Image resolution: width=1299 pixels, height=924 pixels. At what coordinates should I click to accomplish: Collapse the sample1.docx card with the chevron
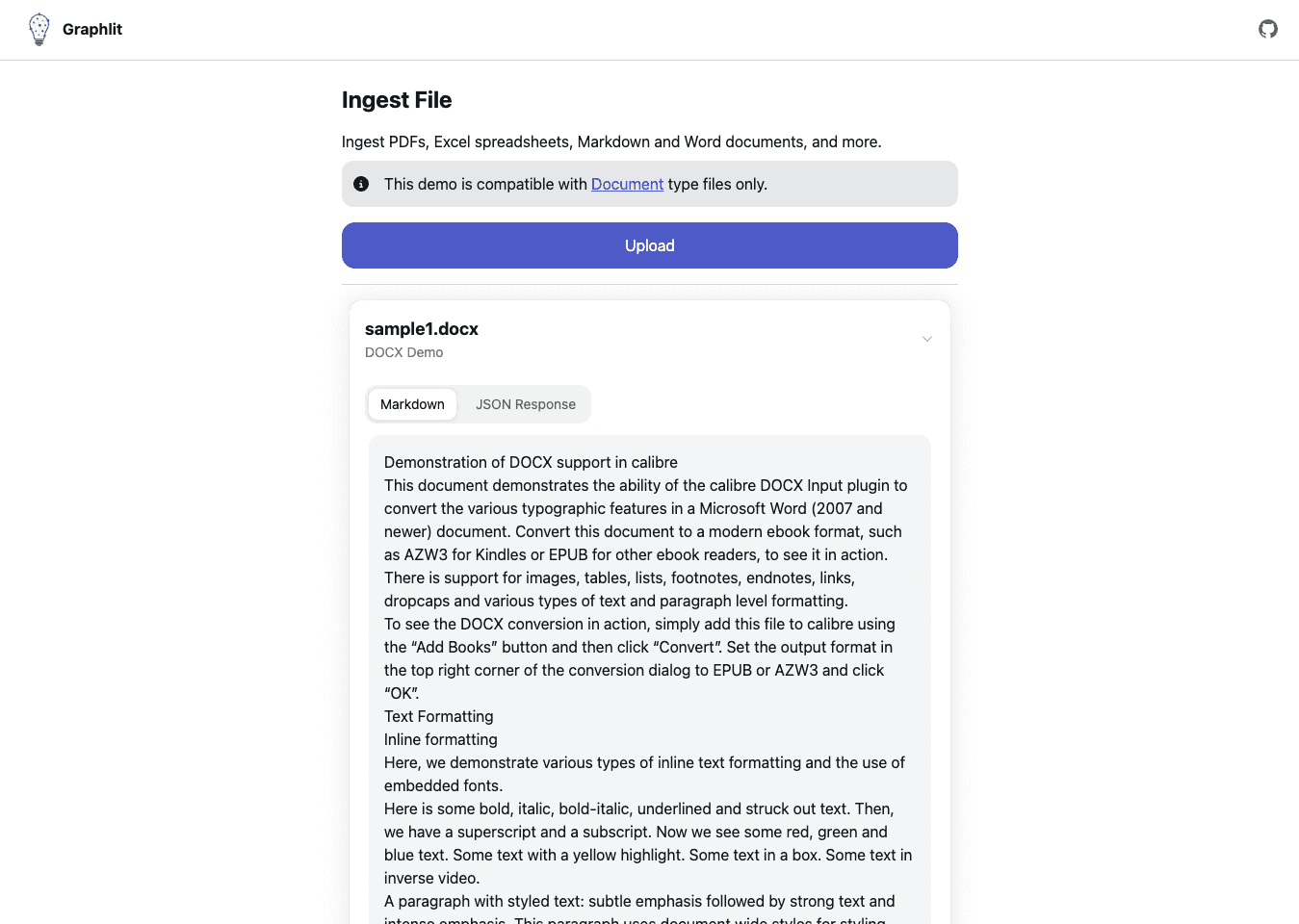tap(927, 339)
